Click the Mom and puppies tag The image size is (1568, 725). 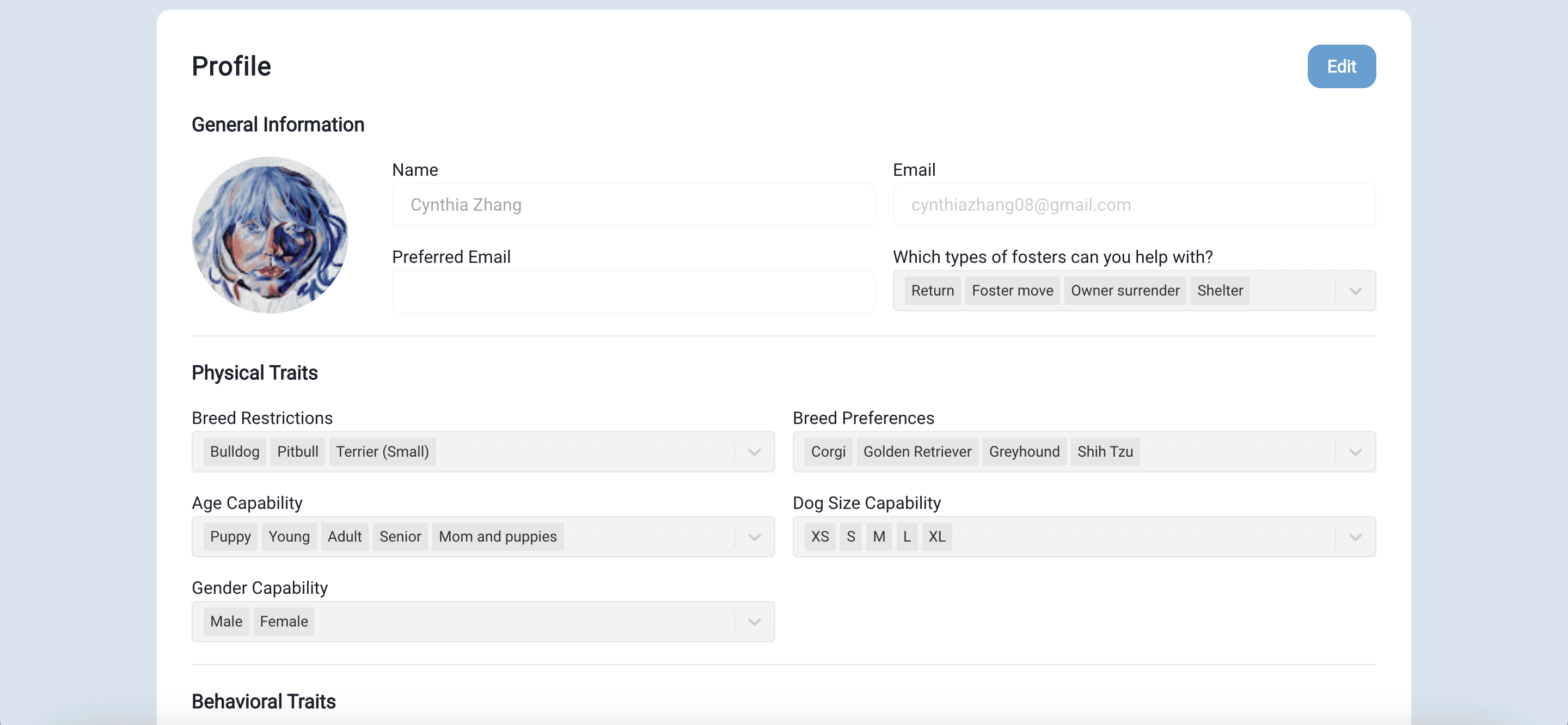point(497,536)
